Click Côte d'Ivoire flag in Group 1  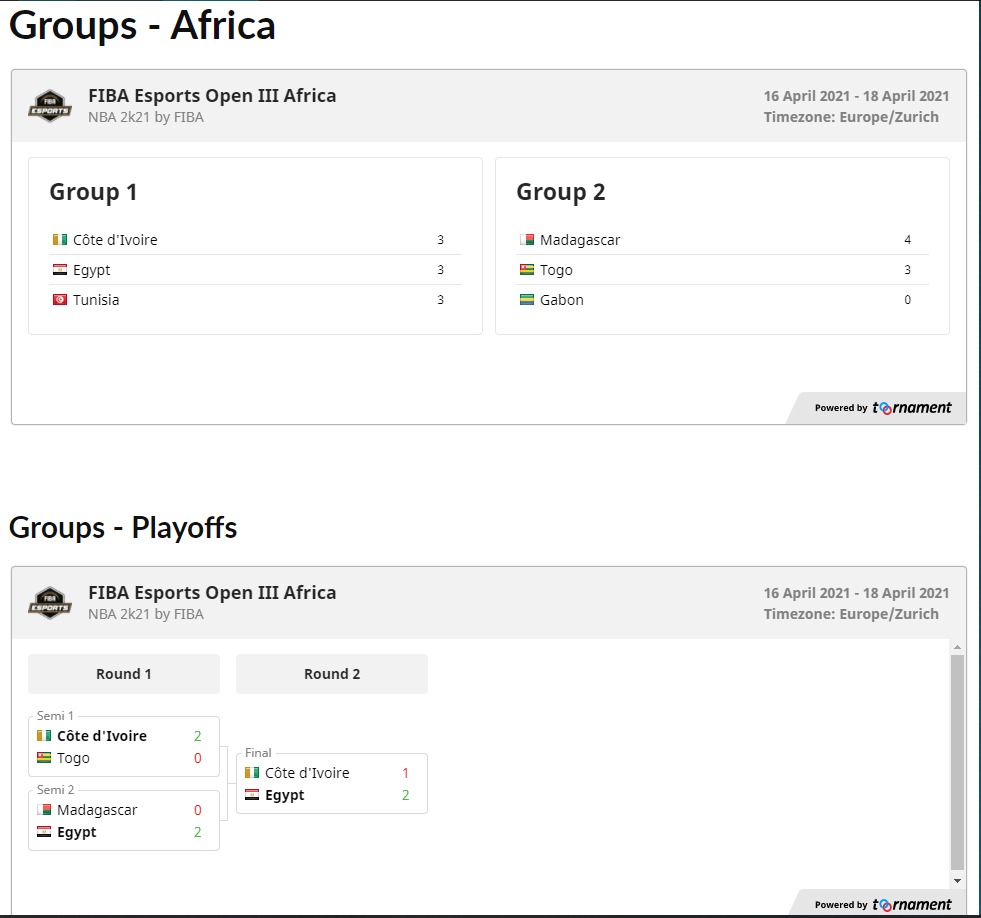pyautogui.click(x=60, y=240)
